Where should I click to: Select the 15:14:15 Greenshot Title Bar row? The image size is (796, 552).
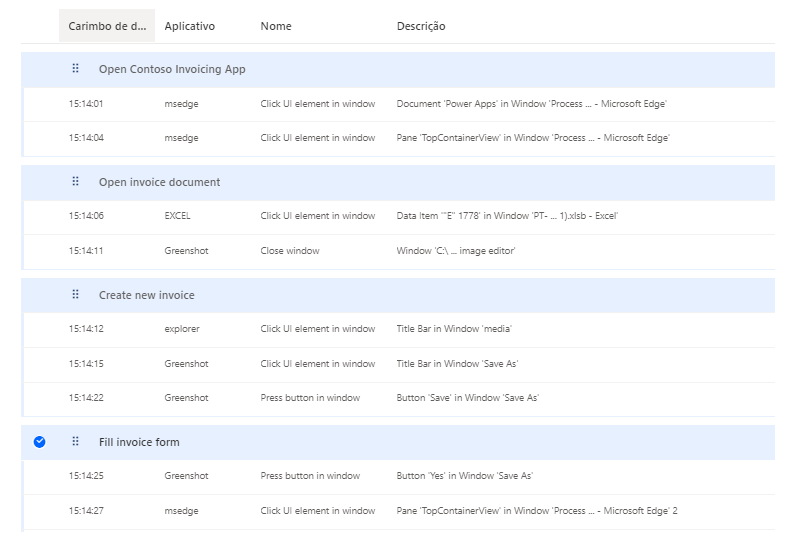click(400, 364)
